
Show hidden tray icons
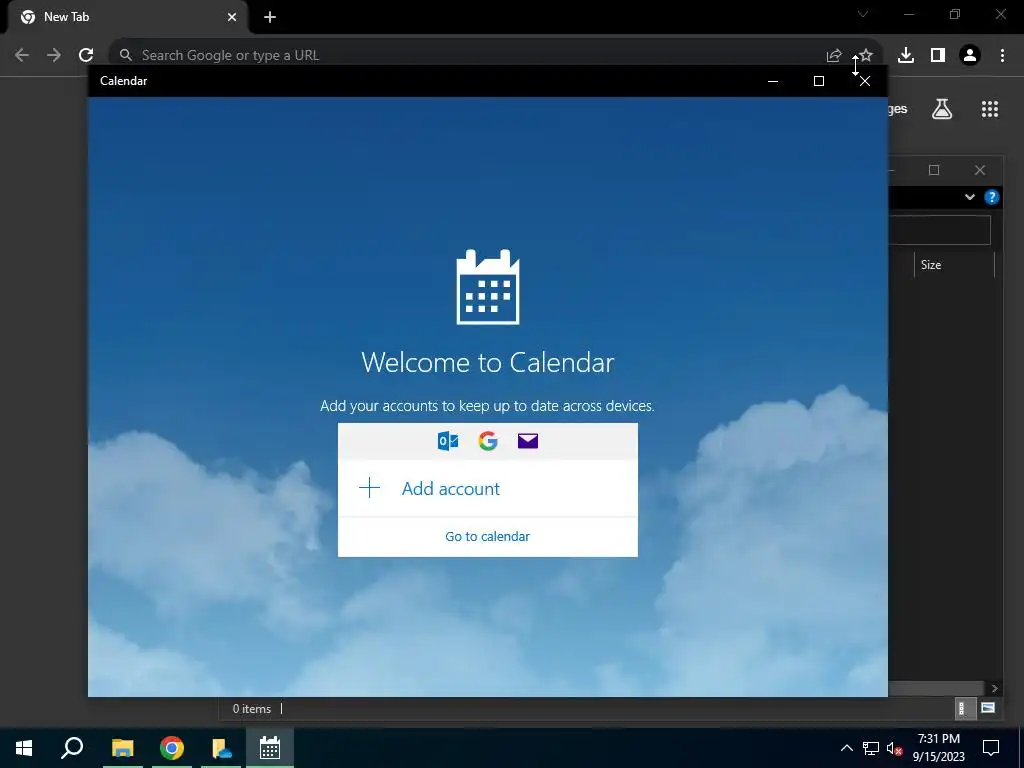(846, 748)
